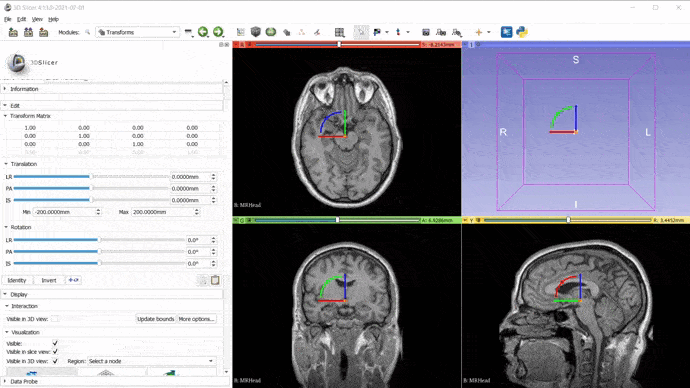
Task: Open the Transforms module dropdown
Action: coord(138,32)
